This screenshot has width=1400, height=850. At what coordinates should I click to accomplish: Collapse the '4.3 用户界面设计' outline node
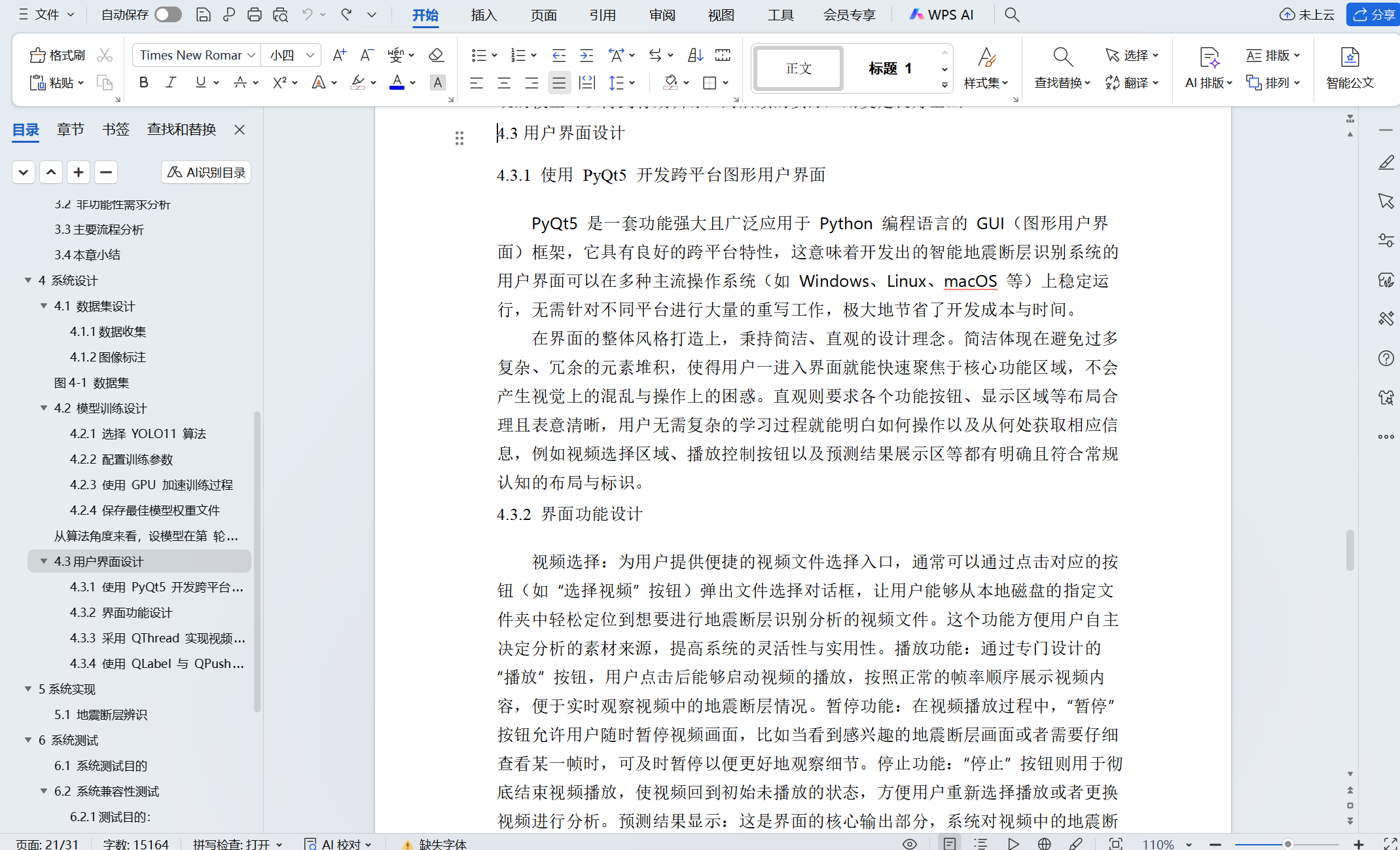[44, 561]
